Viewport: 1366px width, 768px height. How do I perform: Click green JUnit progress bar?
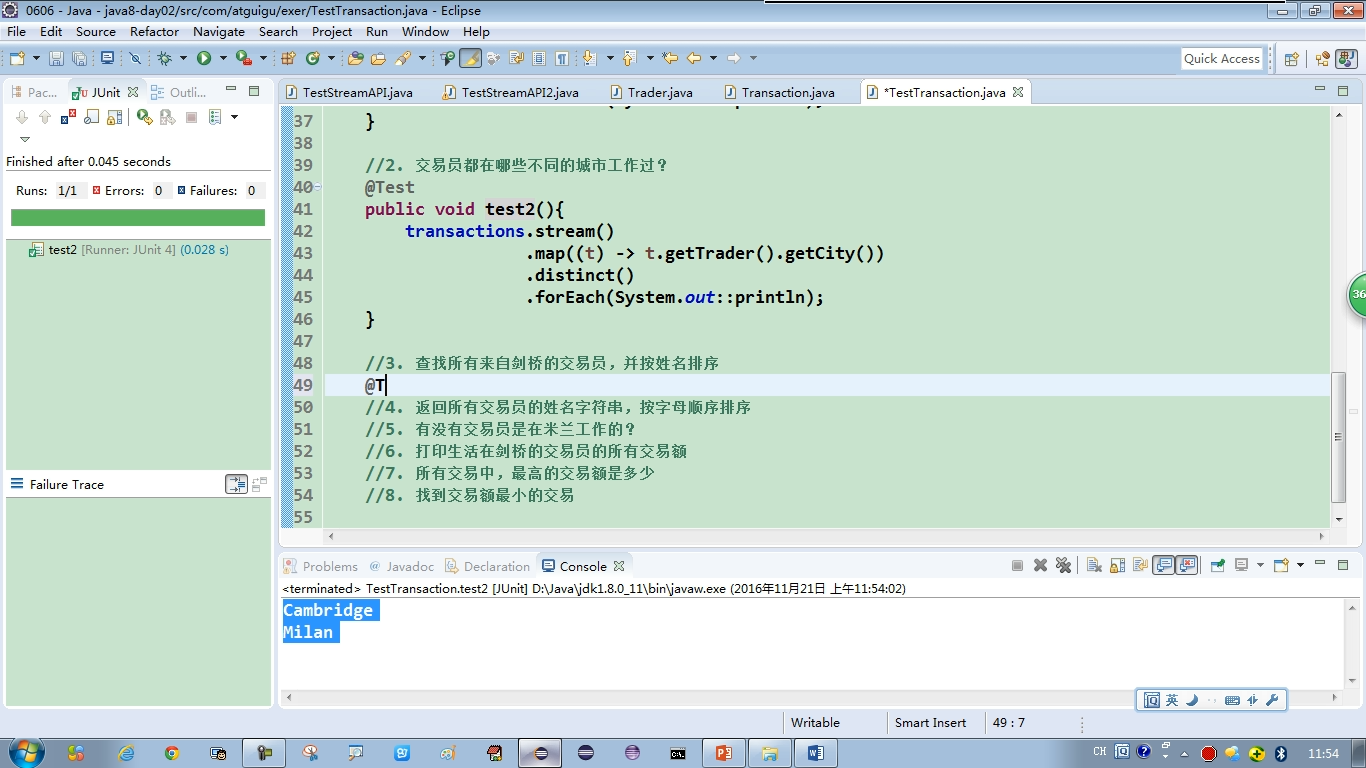coord(138,217)
